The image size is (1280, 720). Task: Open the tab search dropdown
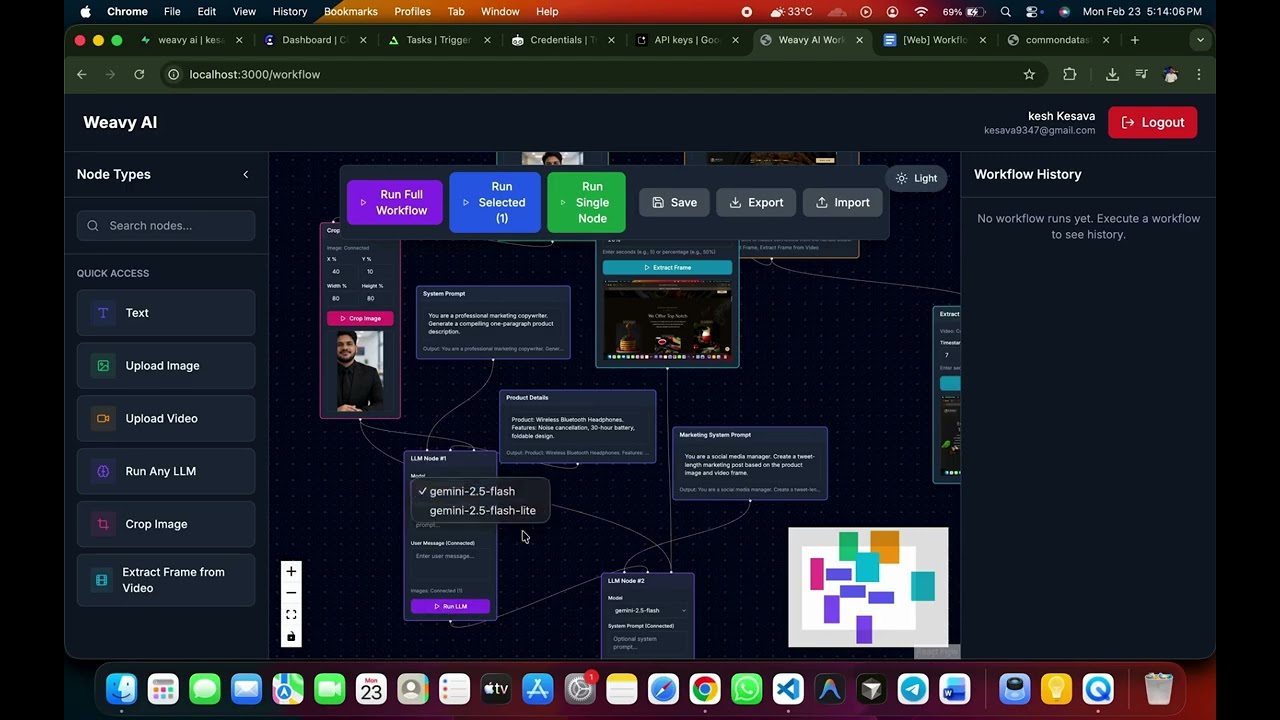pos(1200,40)
